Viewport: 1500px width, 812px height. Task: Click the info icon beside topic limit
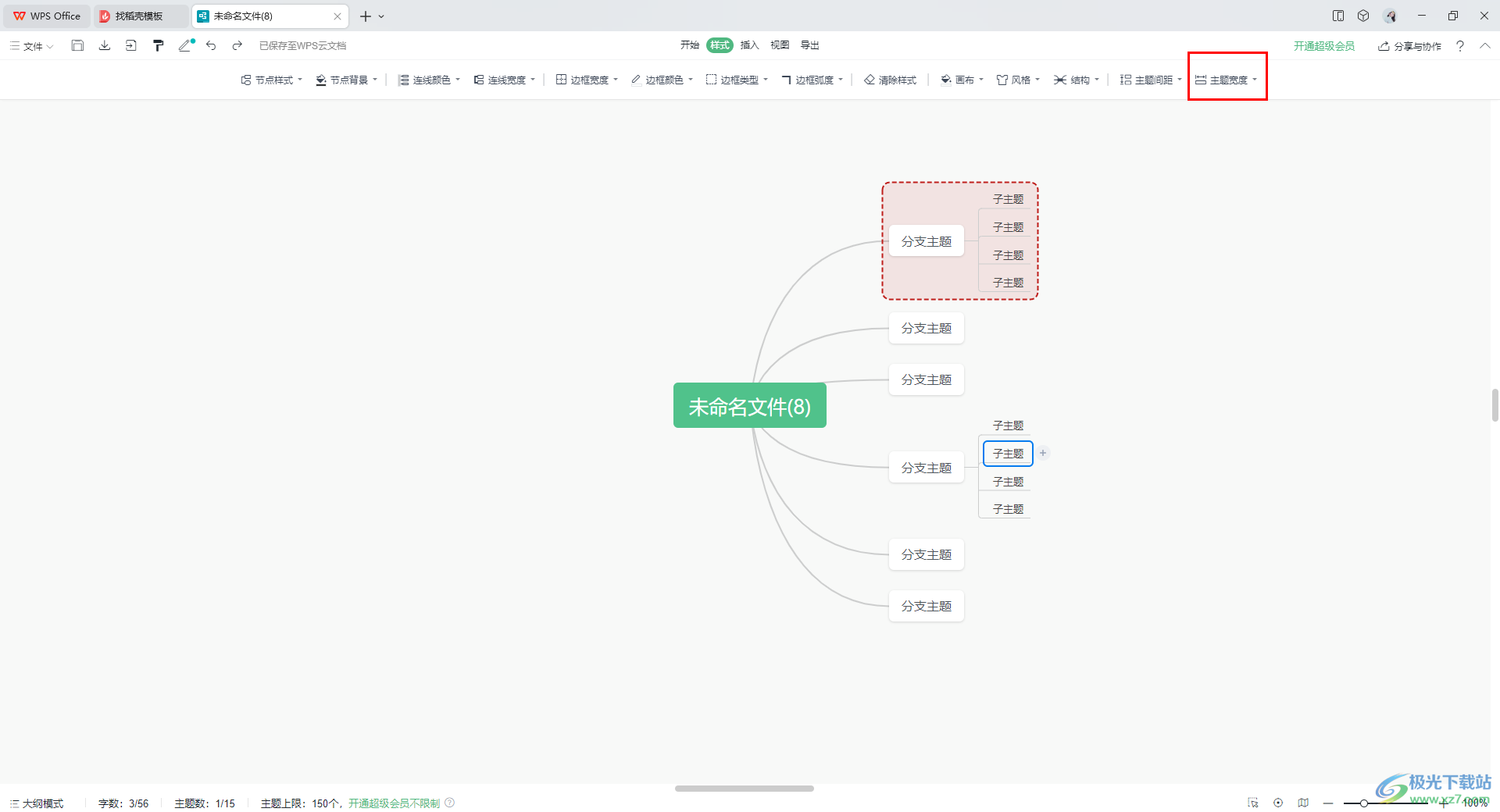[x=450, y=803]
